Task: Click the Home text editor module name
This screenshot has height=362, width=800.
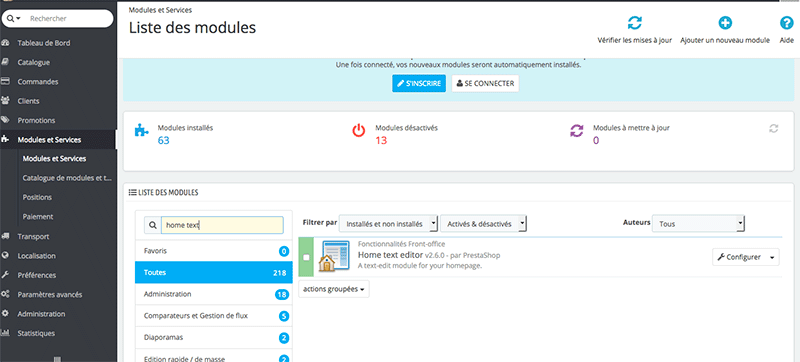Action: click(391, 254)
